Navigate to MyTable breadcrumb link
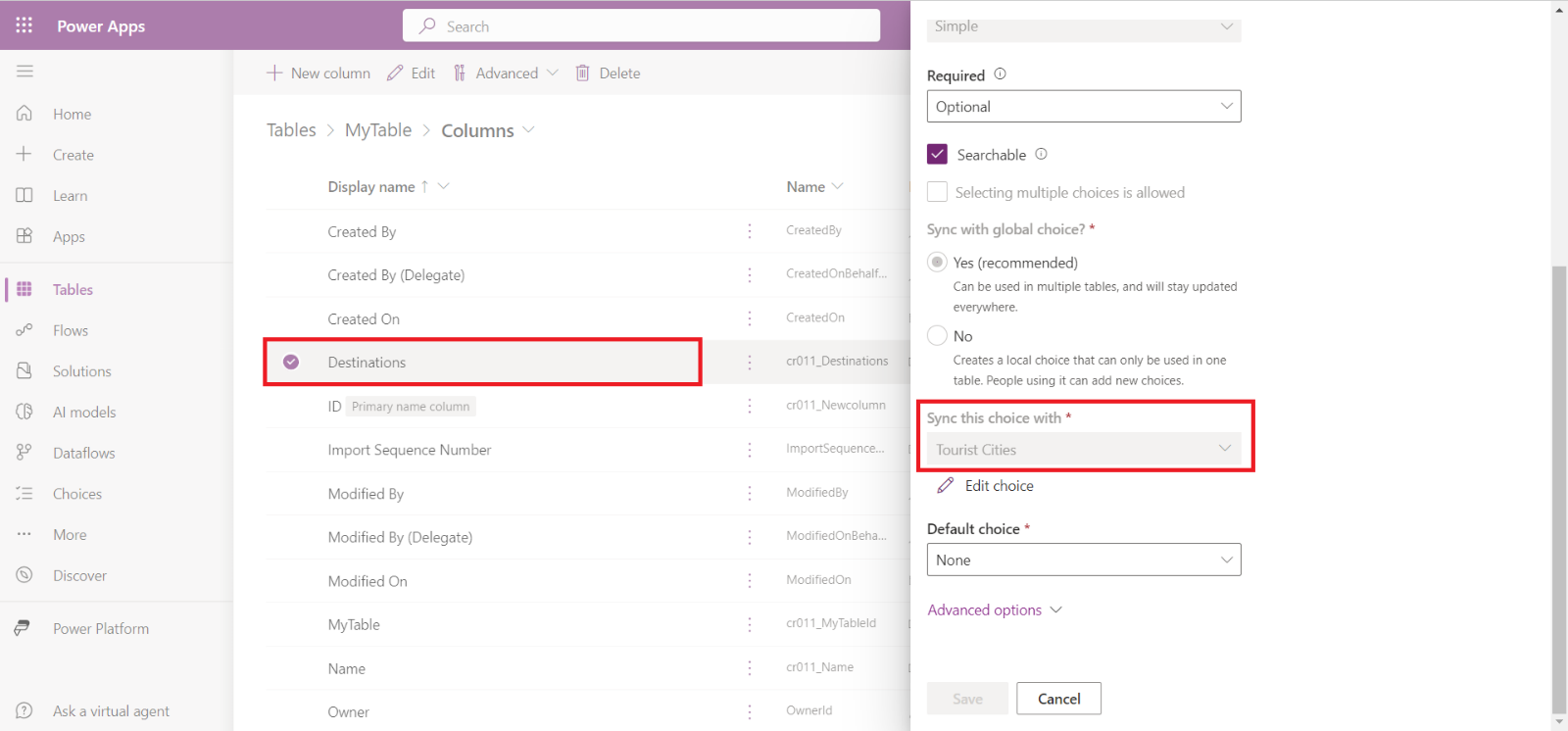1568x731 pixels. (x=378, y=130)
